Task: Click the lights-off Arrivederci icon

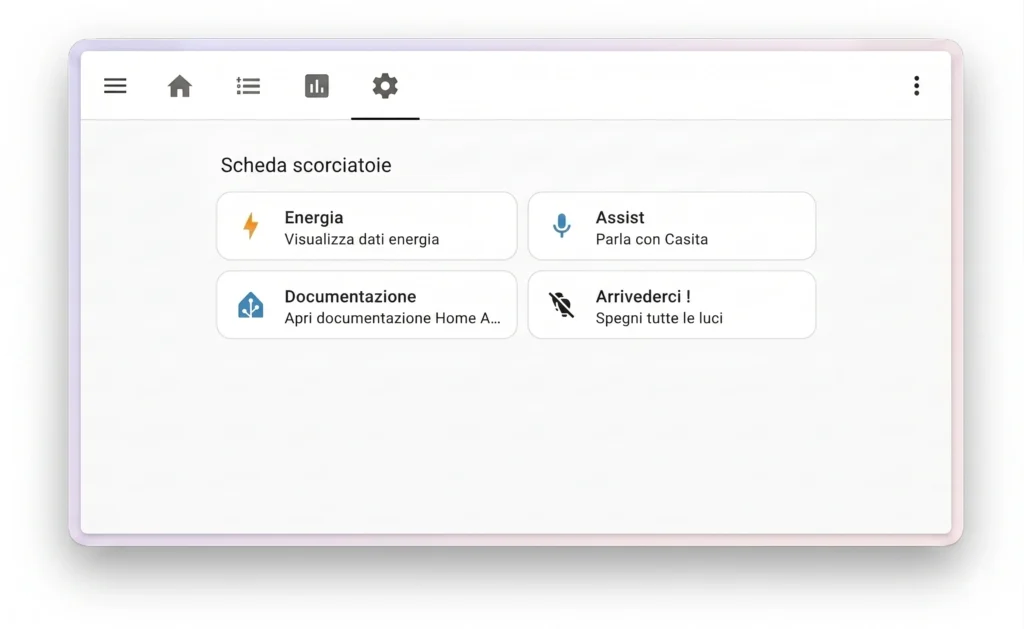Action: (x=562, y=305)
